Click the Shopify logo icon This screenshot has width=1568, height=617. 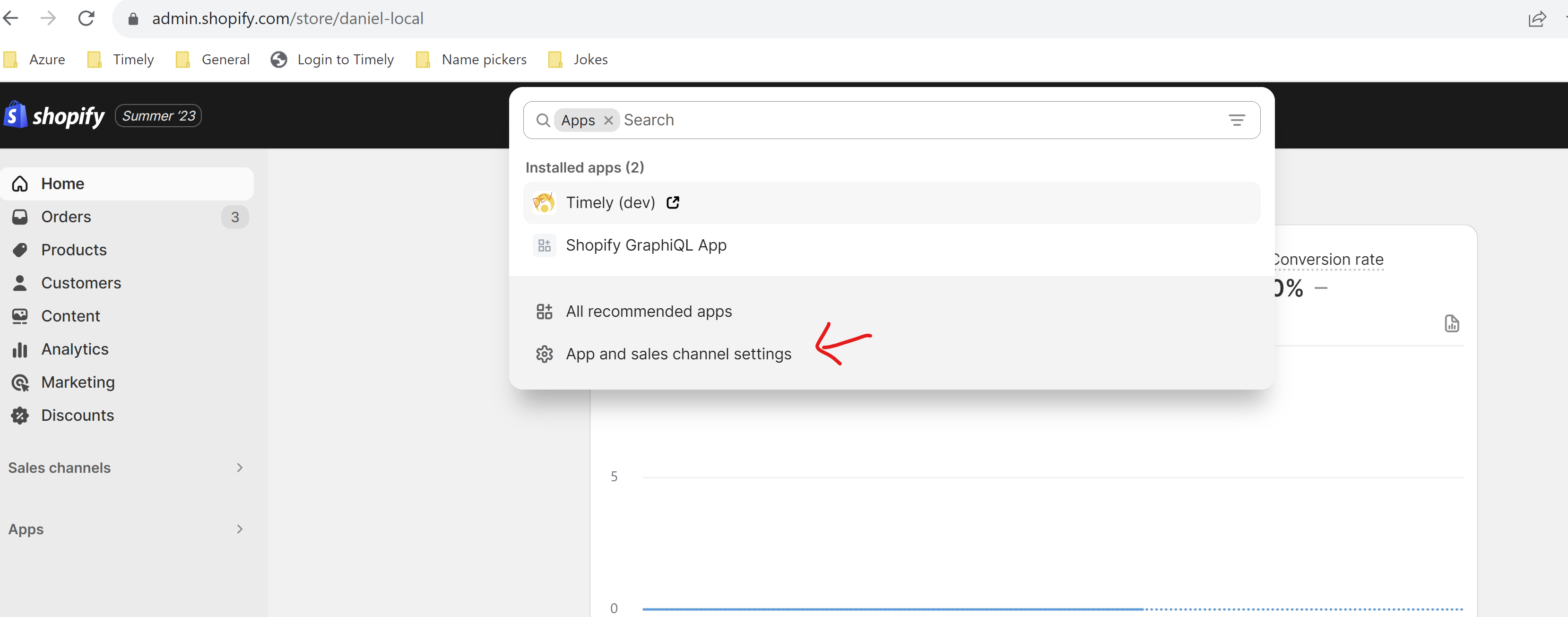[x=15, y=115]
